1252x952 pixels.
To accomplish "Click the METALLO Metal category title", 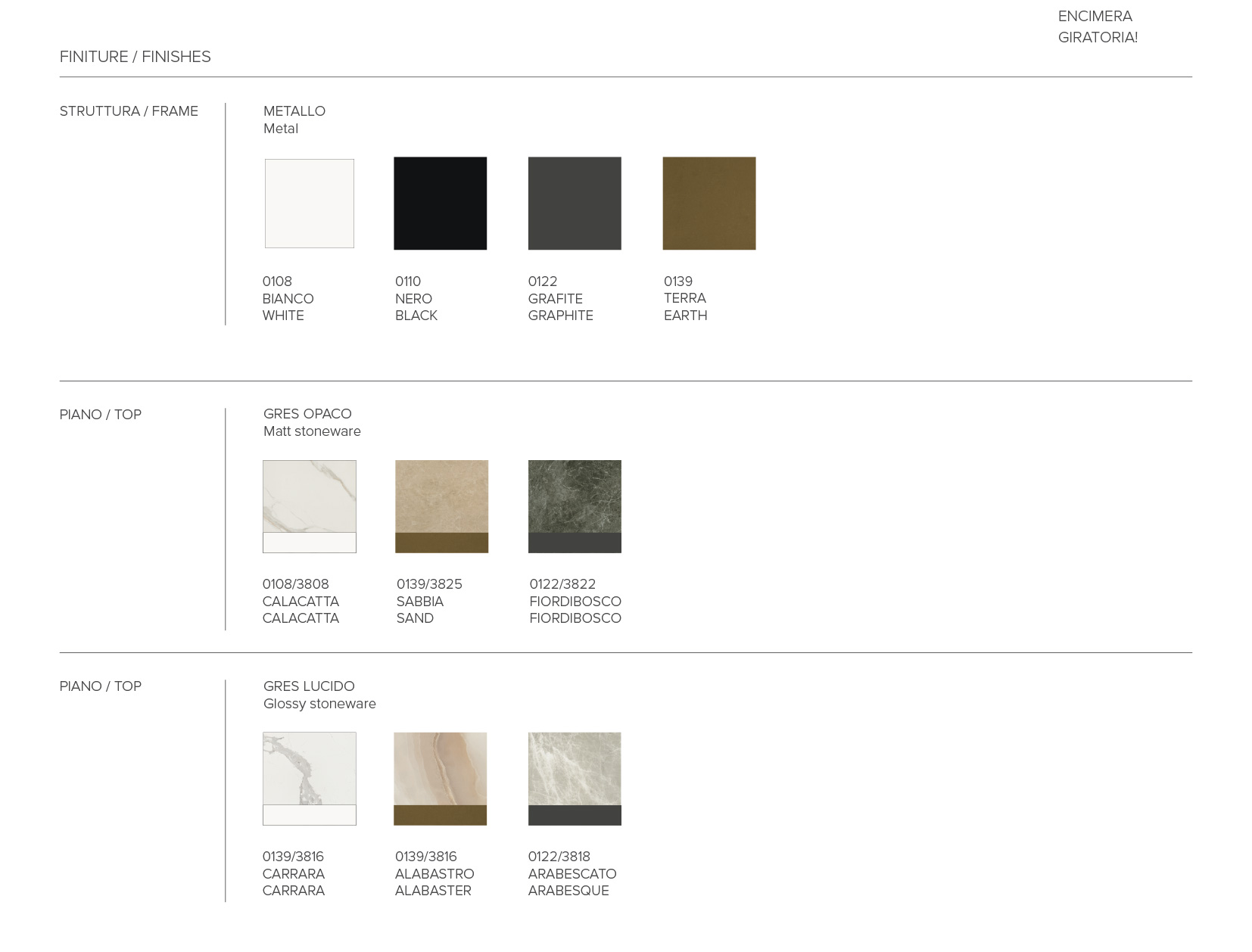I will coord(294,120).
